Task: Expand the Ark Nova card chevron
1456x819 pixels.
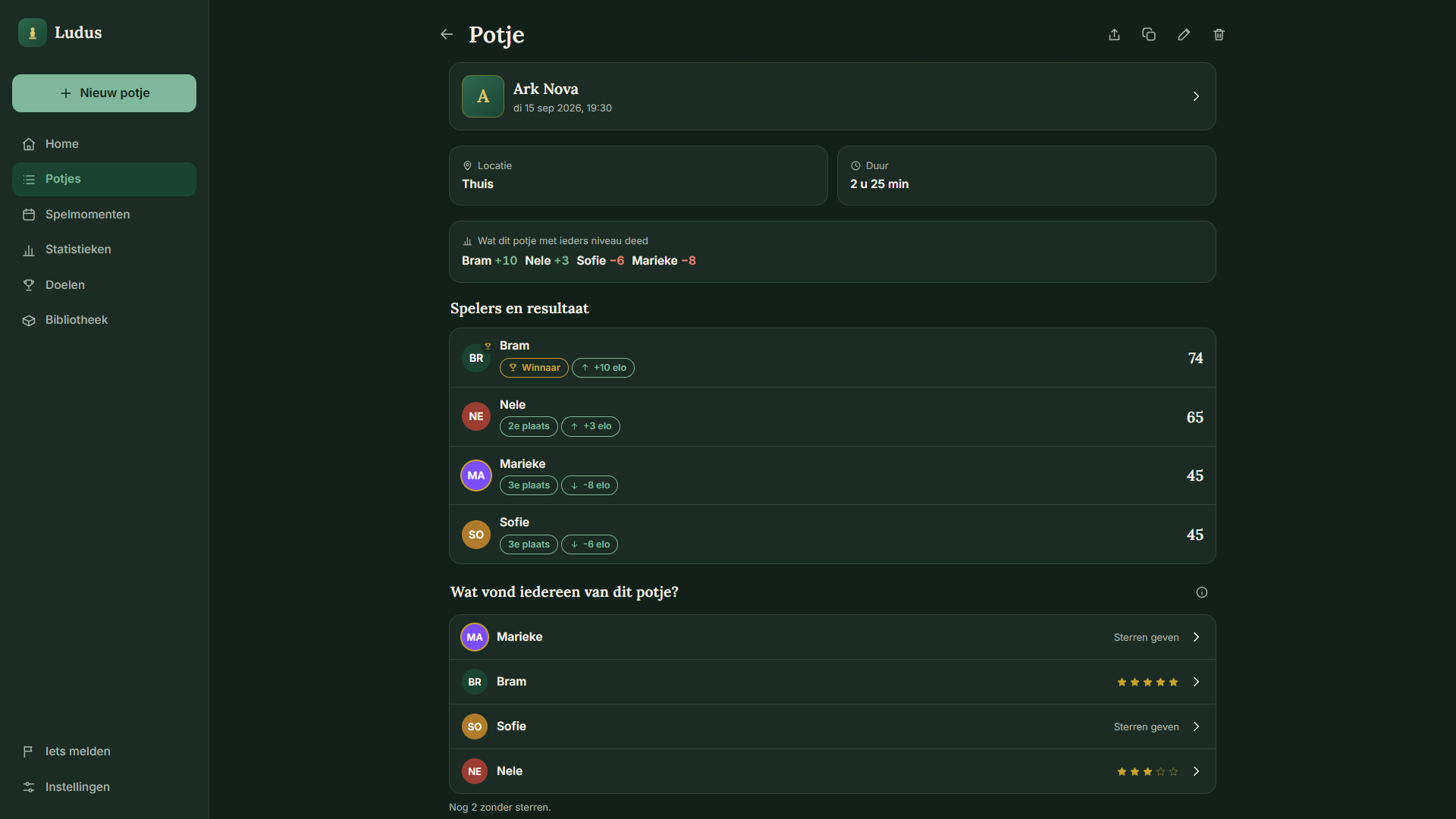Action: [1196, 96]
